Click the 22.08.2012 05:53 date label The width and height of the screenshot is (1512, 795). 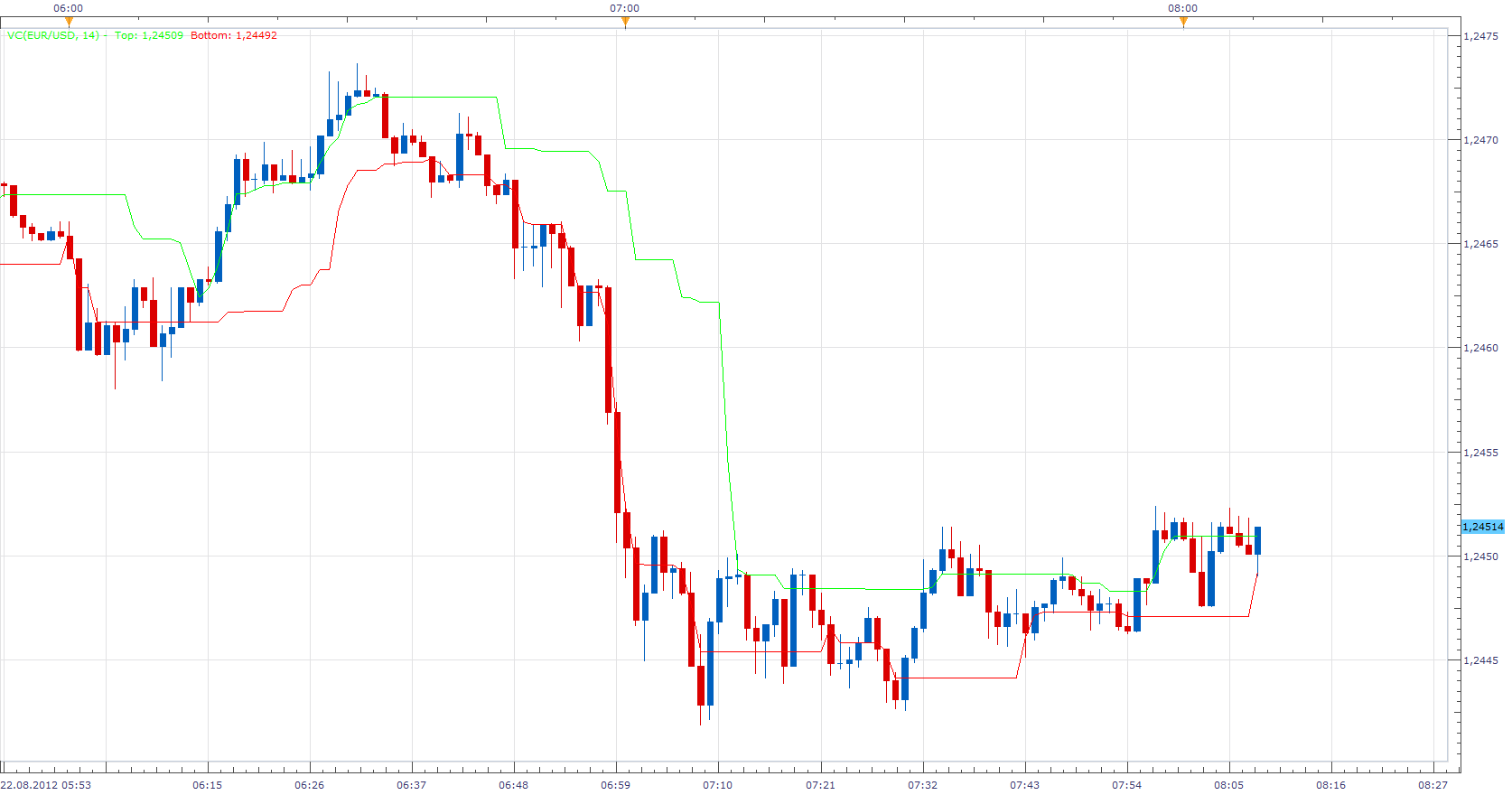click(46, 785)
